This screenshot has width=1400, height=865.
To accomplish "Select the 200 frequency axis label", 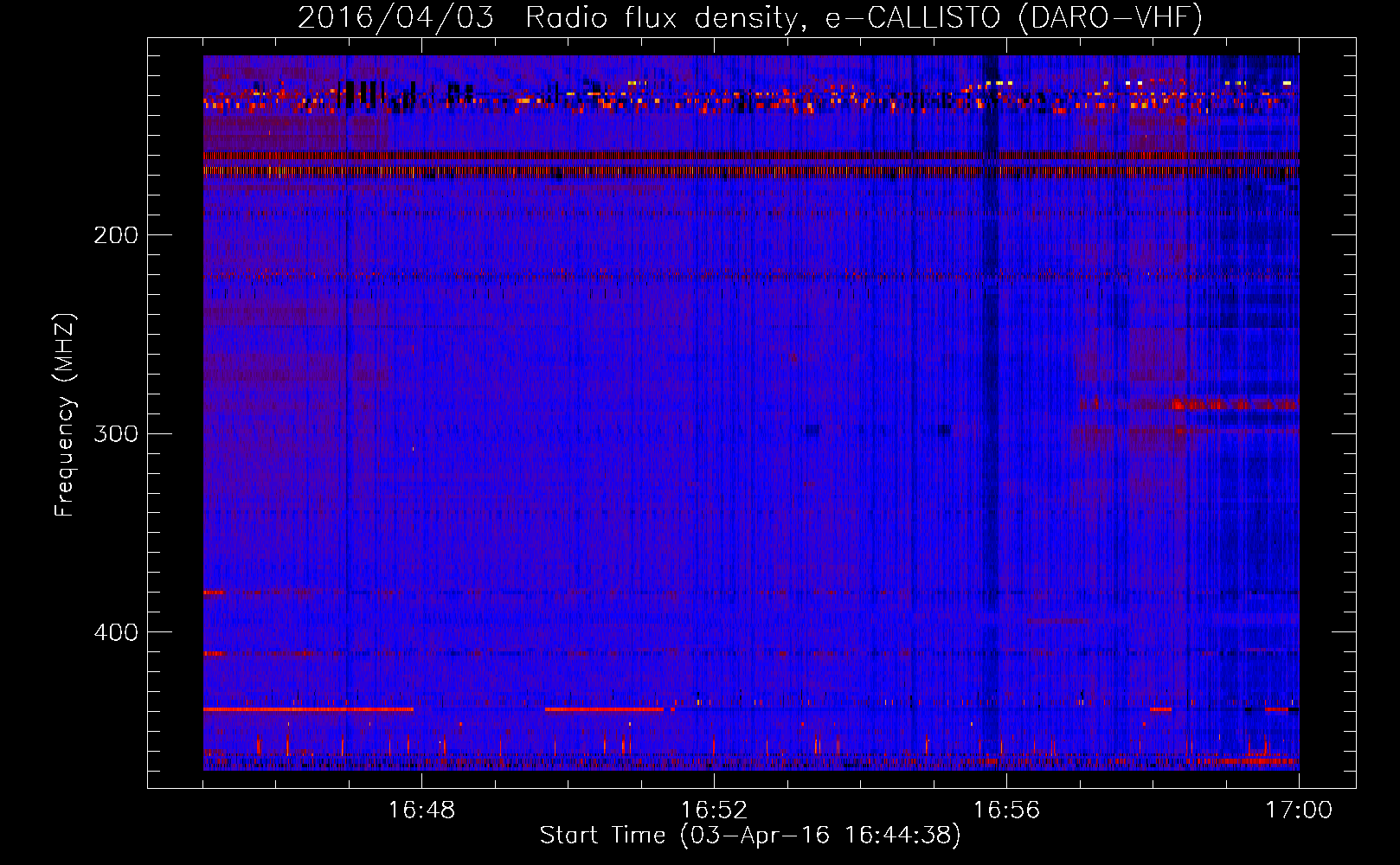I will (115, 235).
